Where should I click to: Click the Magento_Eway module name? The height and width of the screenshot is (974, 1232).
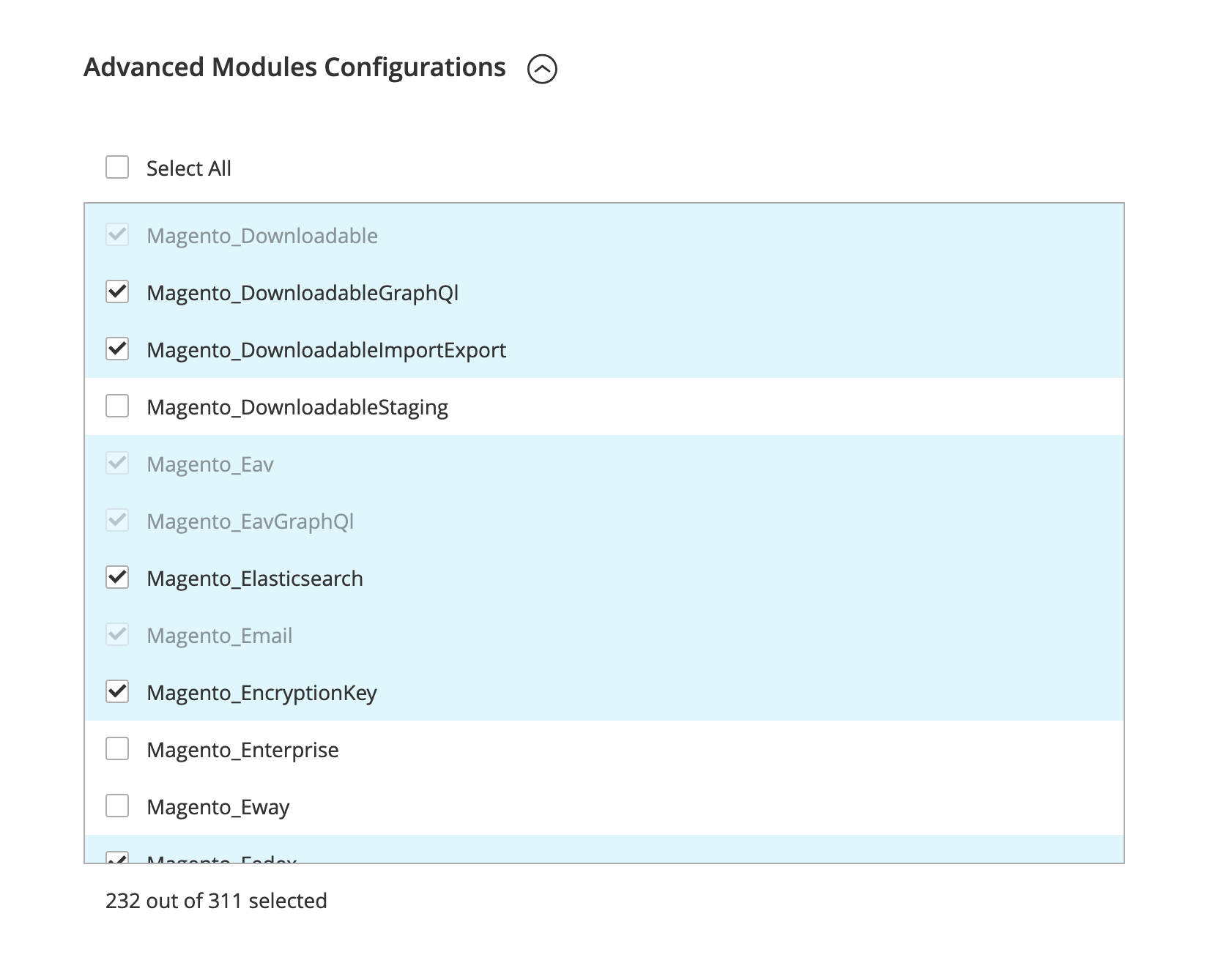pyautogui.click(x=218, y=807)
